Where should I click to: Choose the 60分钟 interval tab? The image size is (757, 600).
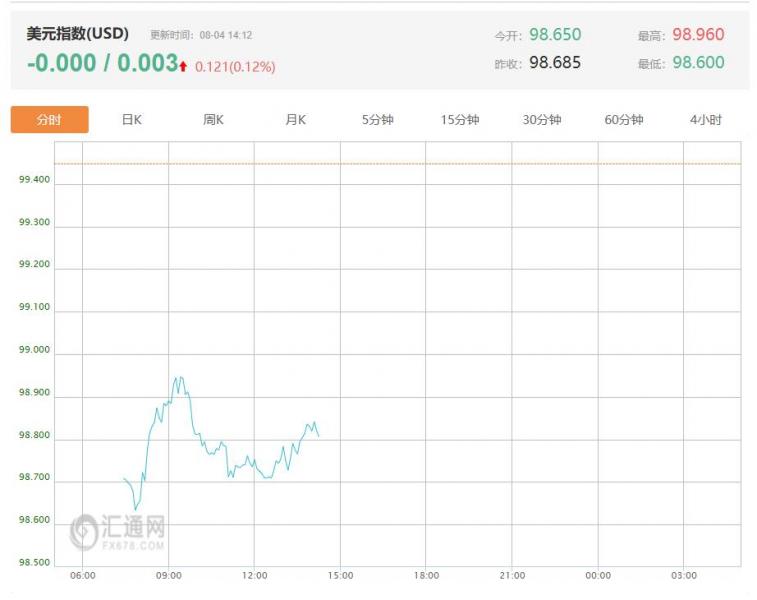(x=624, y=120)
